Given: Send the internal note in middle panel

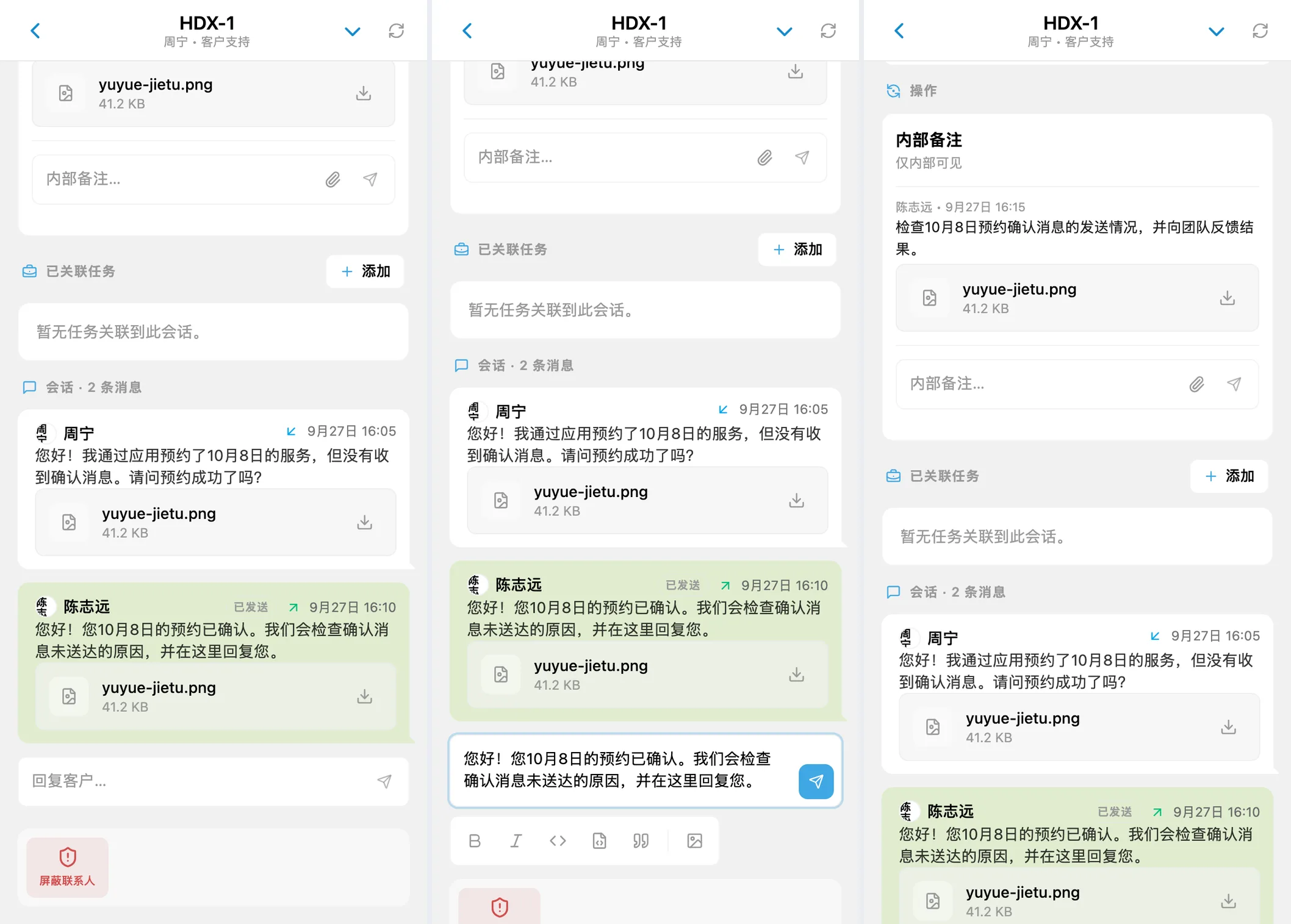Looking at the screenshot, I should [802, 158].
